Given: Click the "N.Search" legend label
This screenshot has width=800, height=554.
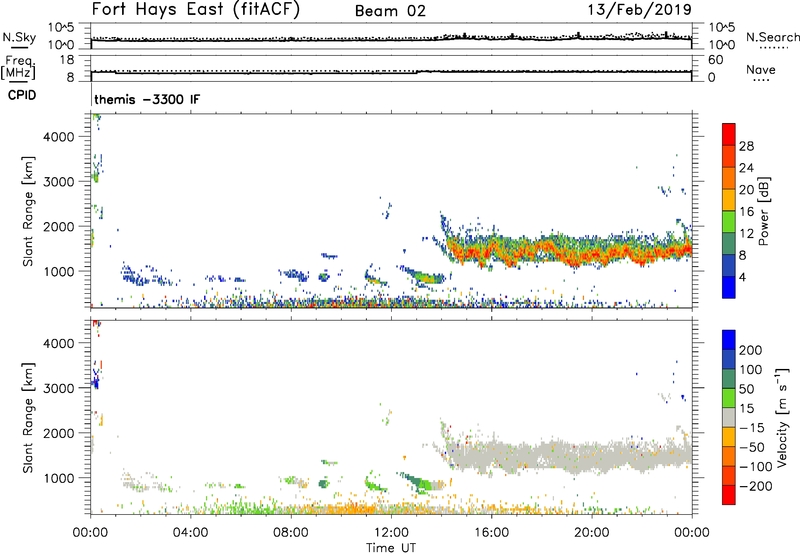Looking at the screenshot, I should click(772, 37).
